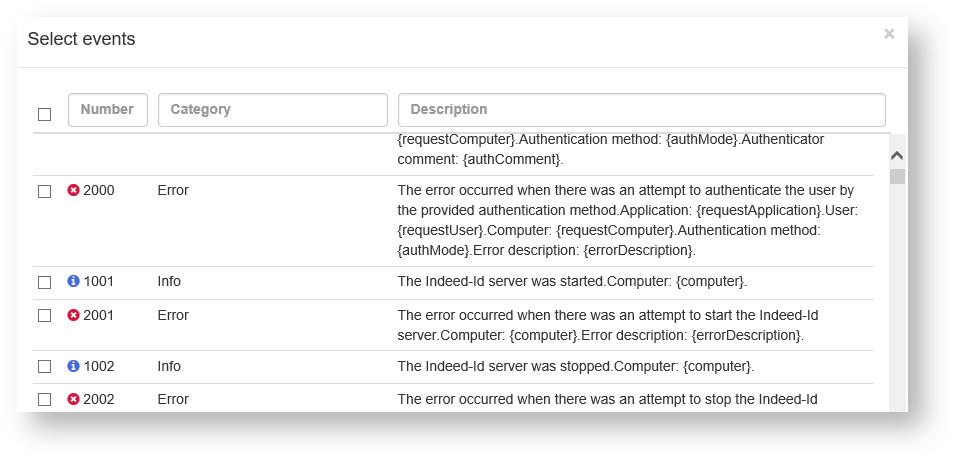The width and height of the screenshot is (956, 460).
Task: Click the Description filter input
Action: click(641, 110)
